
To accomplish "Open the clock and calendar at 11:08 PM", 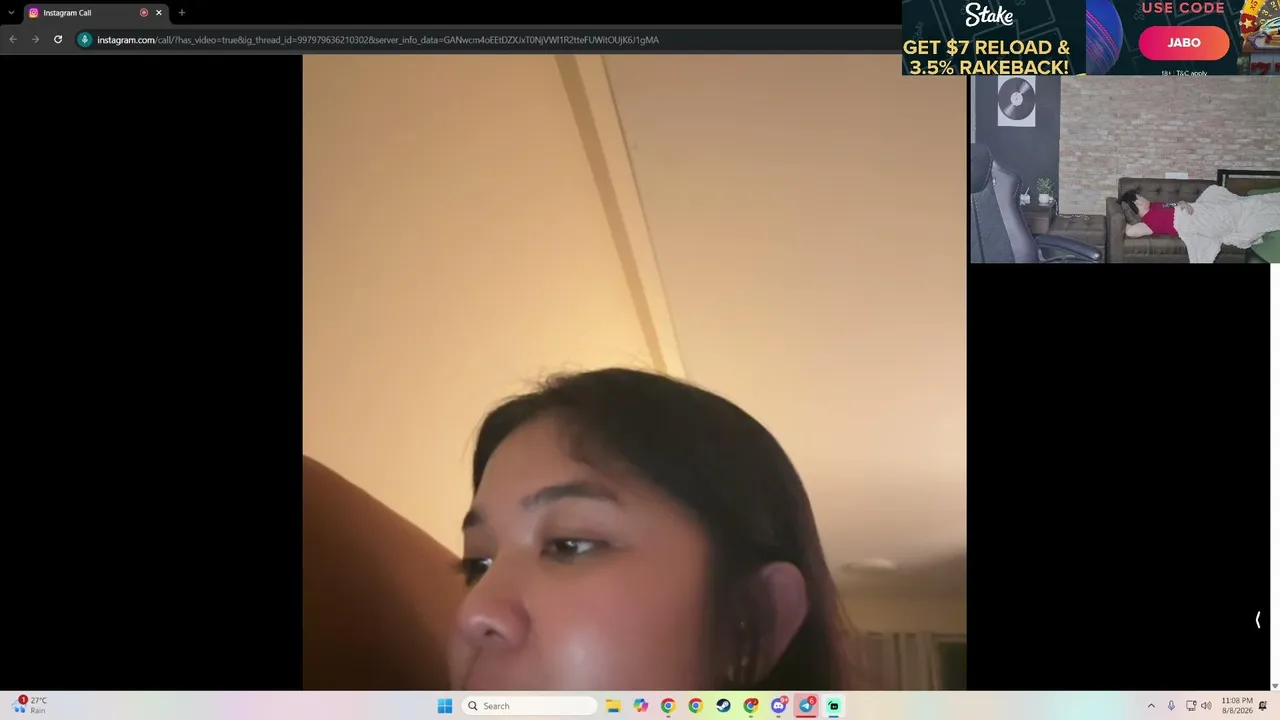I will pos(1237,705).
